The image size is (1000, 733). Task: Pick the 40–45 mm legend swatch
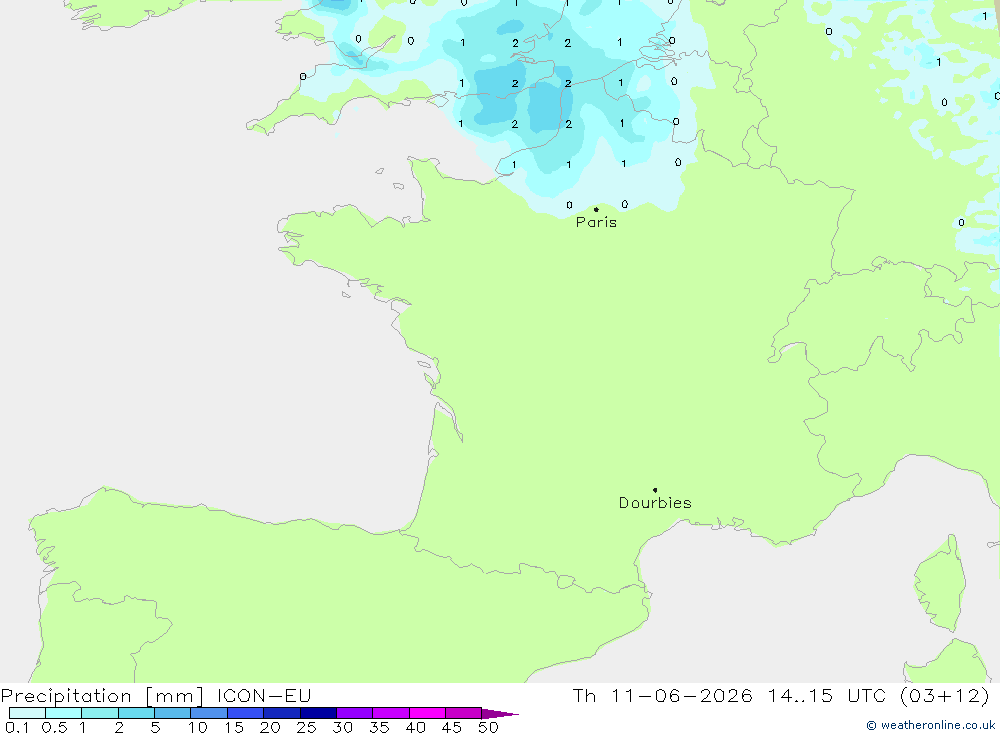point(427,713)
